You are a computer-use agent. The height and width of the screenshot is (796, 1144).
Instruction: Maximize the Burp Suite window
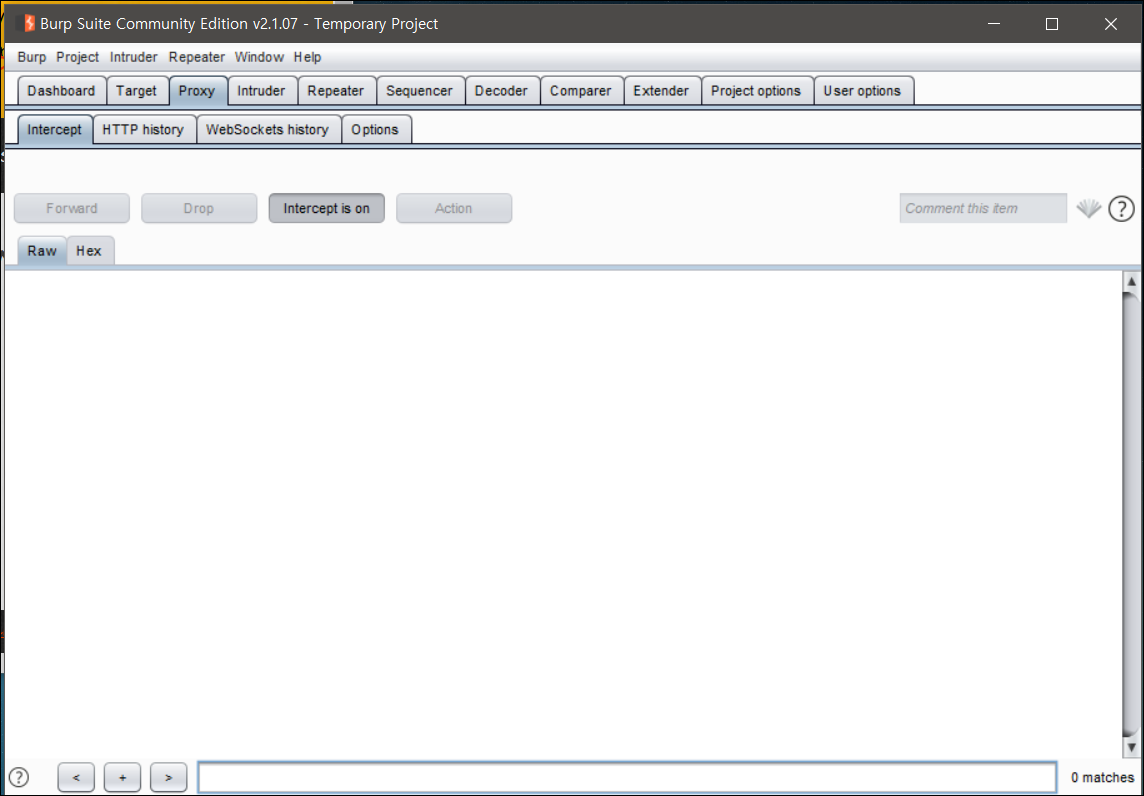(1052, 23)
